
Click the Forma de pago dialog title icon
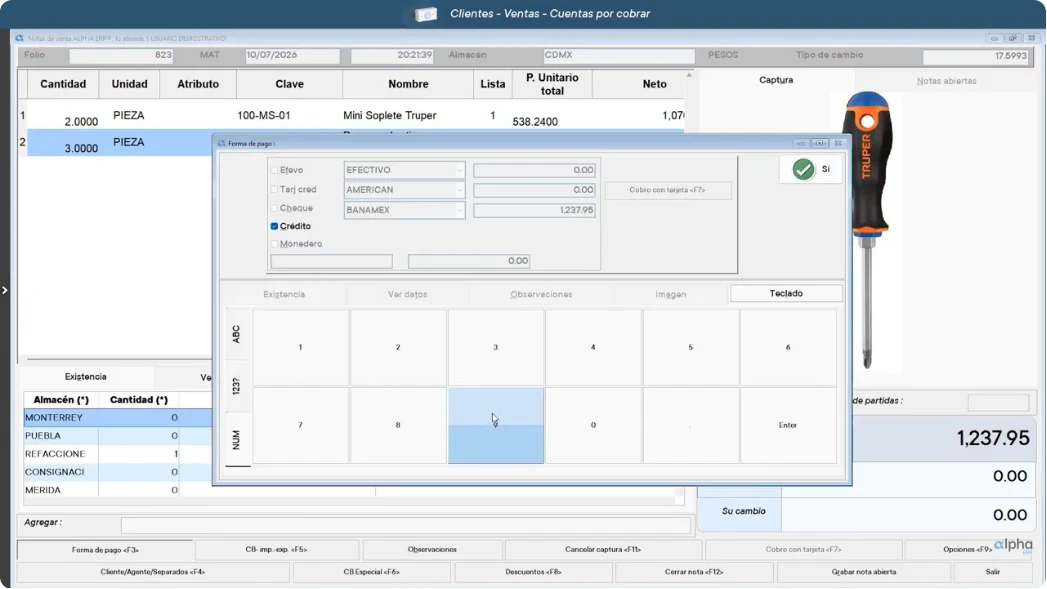point(222,144)
